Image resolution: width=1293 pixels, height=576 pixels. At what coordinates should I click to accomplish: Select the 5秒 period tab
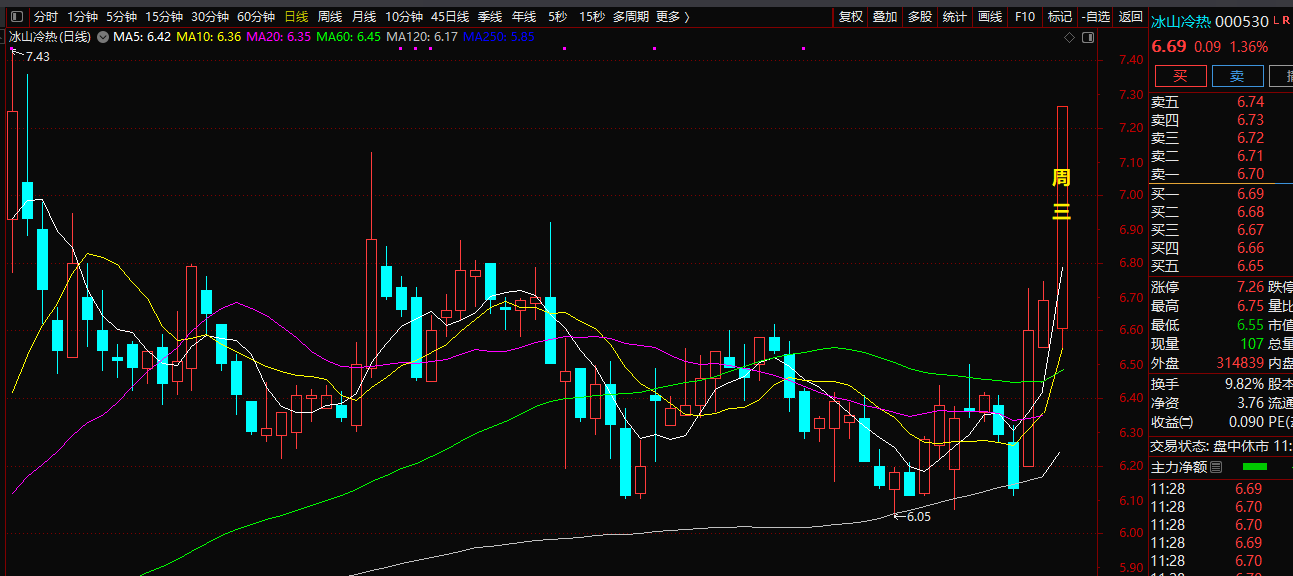pos(557,16)
